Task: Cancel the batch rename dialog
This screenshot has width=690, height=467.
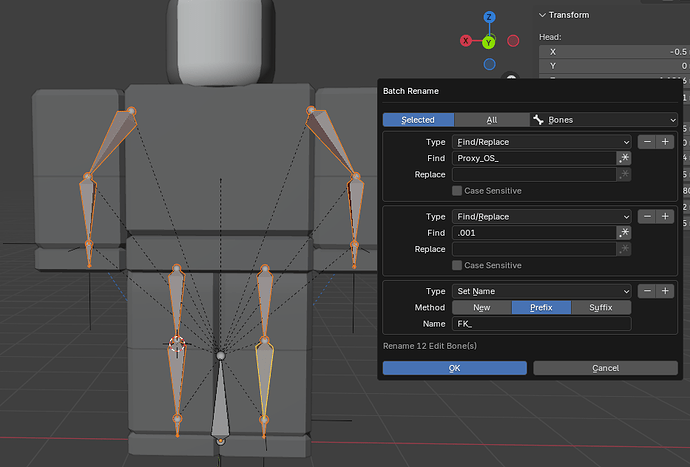Action: pyautogui.click(x=606, y=368)
